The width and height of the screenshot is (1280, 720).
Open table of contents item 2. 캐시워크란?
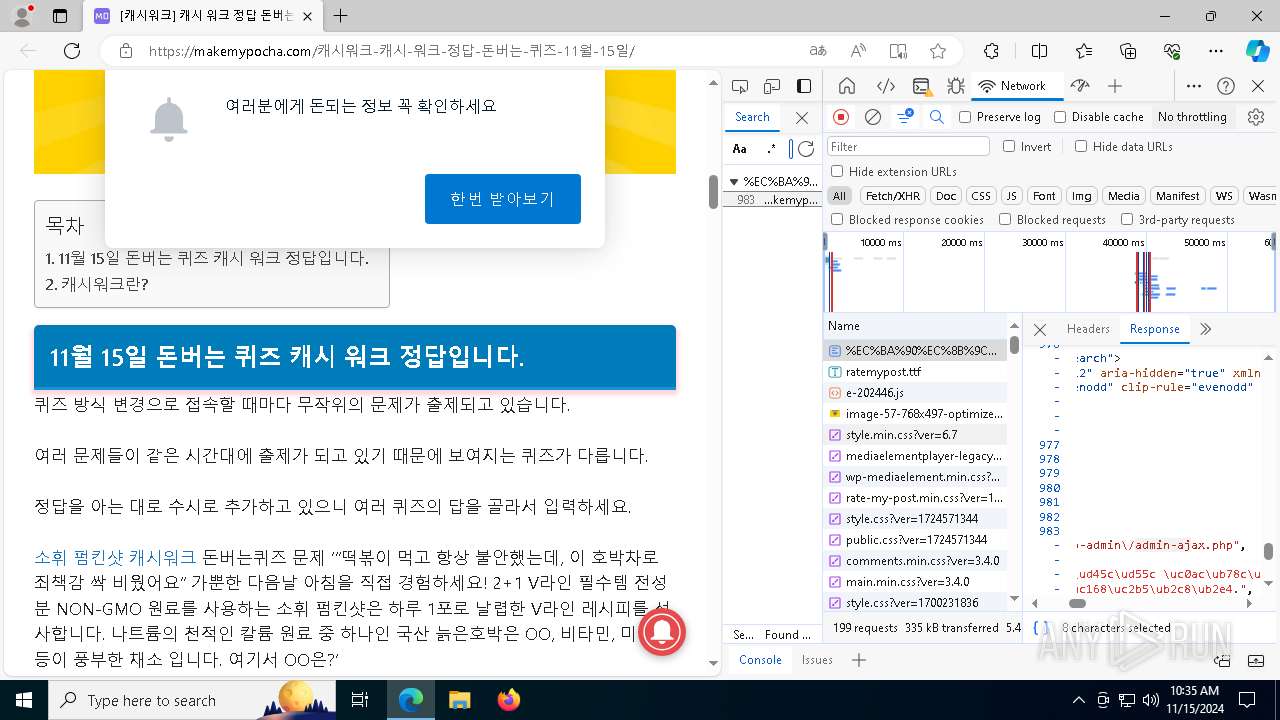click(96, 284)
